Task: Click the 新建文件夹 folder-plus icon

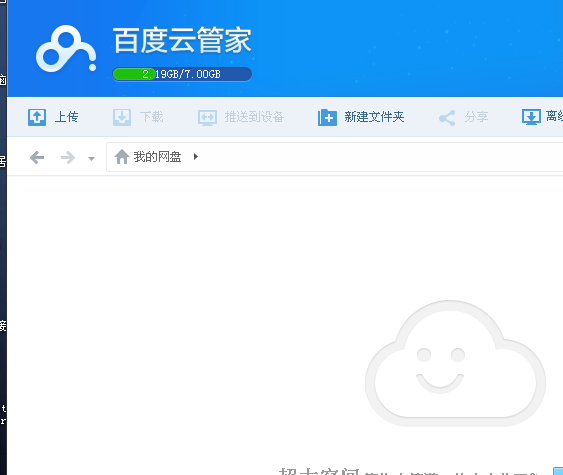Action: 327,117
